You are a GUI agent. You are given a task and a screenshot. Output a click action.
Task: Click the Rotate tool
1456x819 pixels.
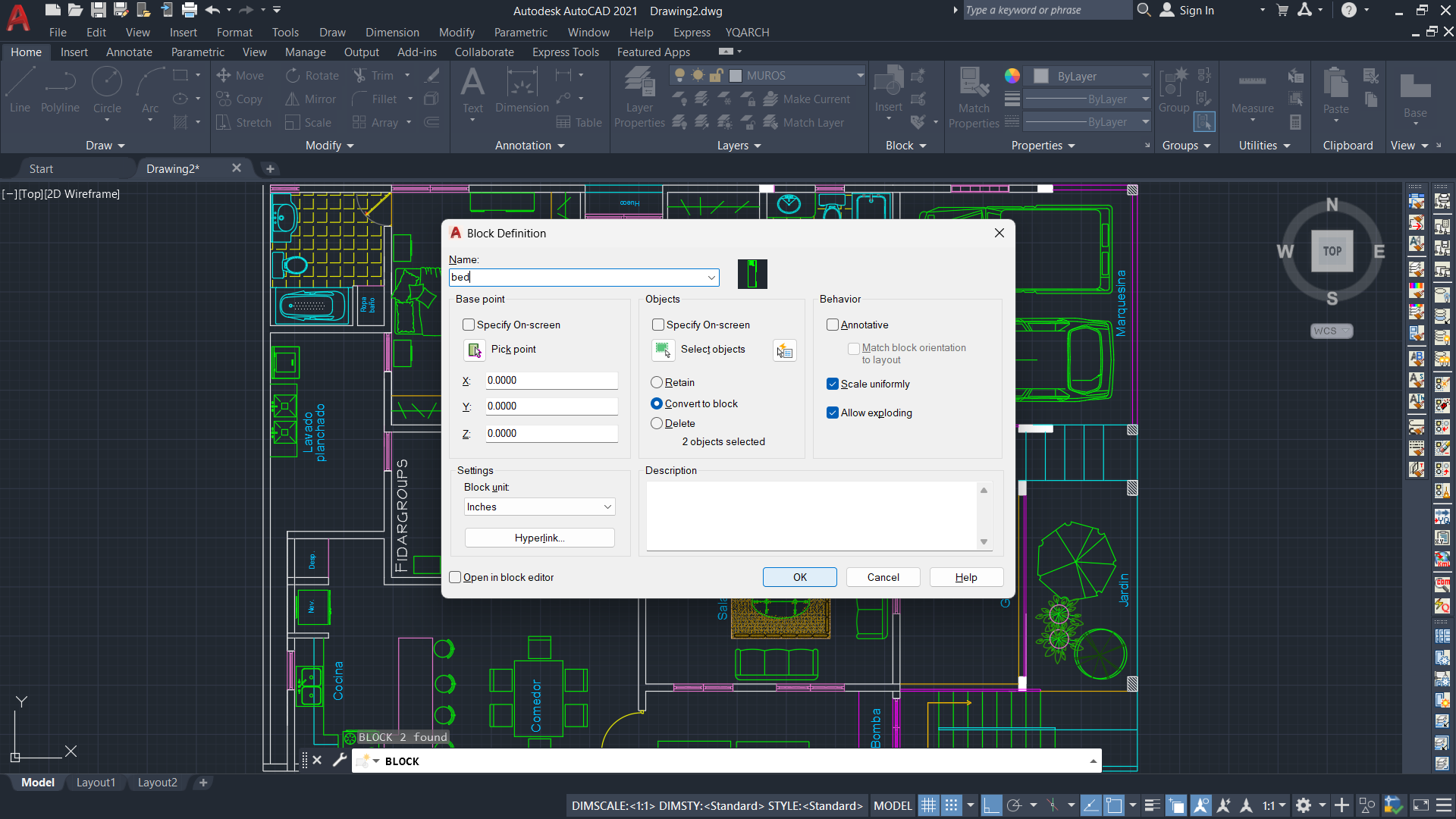(312, 76)
